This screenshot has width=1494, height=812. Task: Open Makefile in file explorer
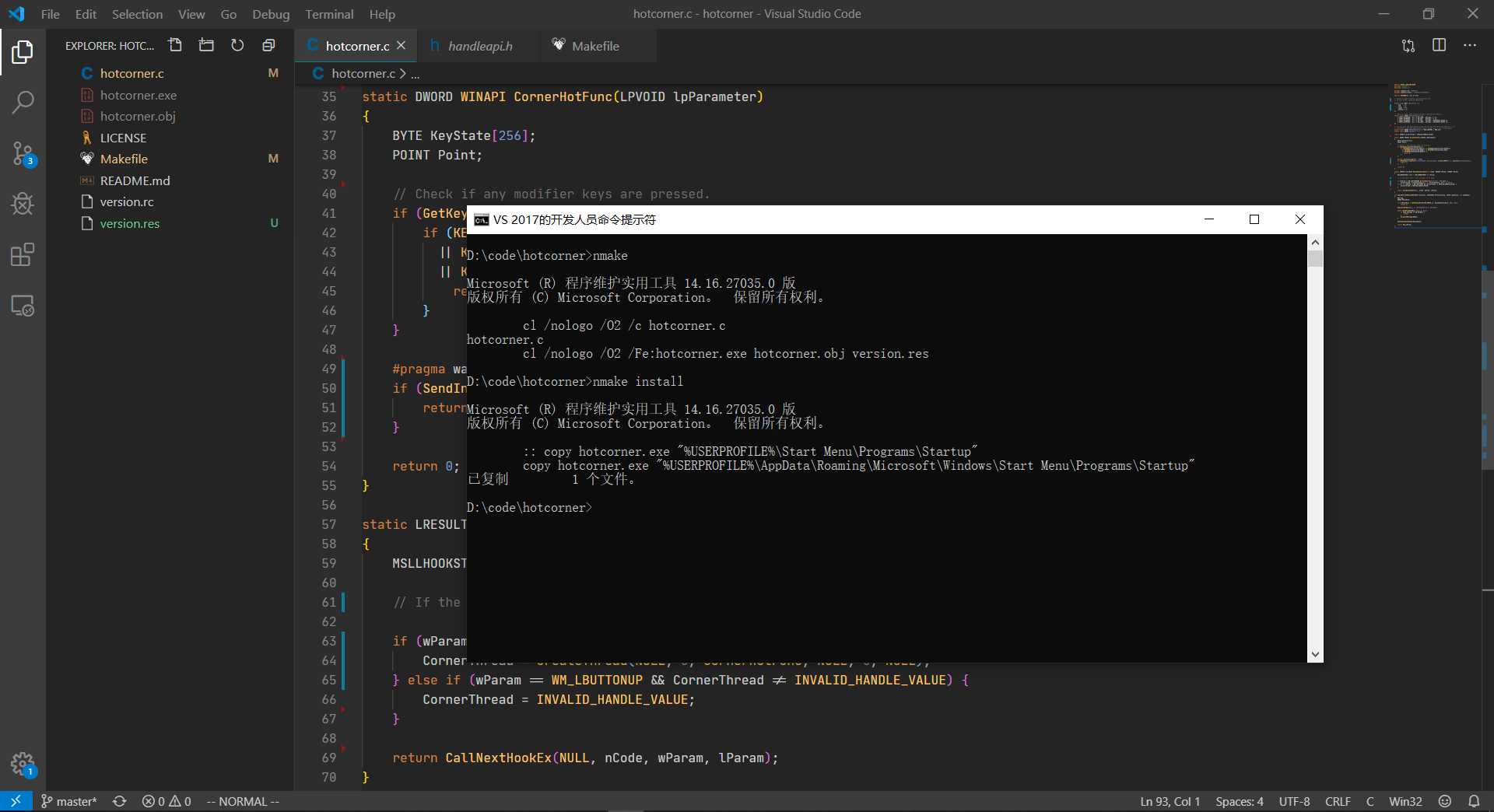pyautogui.click(x=170, y=159)
